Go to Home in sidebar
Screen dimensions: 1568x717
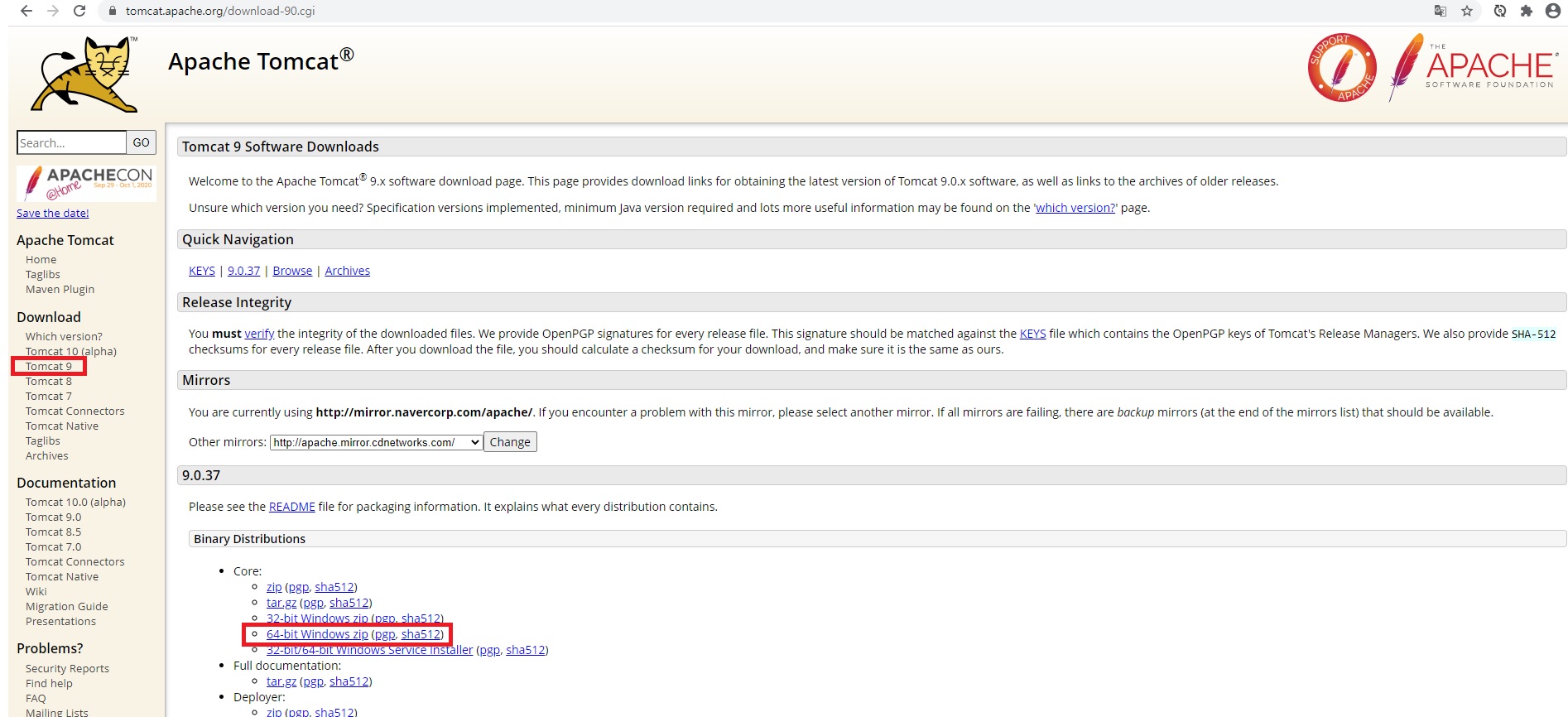coord(41,259)
